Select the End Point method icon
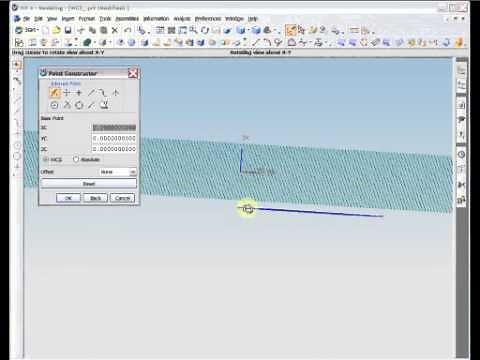This screenshot has height=360, width=480. pos(91,93)
